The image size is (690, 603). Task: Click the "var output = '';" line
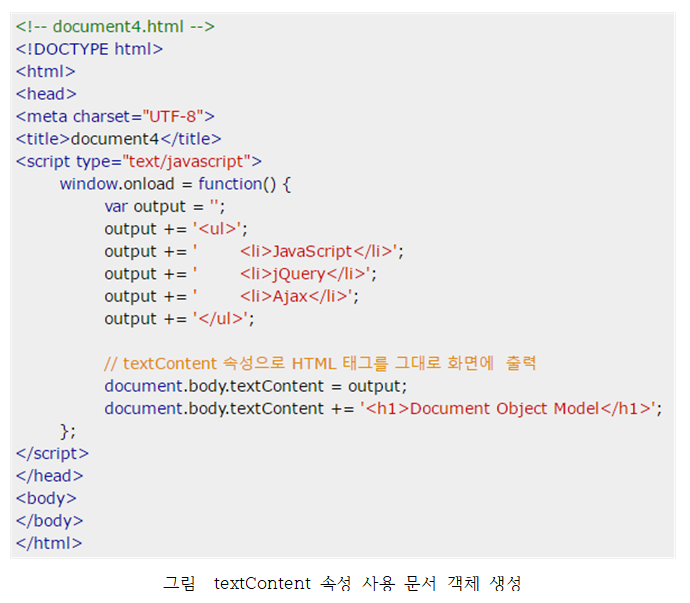pyautogui.click(x=165, y=207)
